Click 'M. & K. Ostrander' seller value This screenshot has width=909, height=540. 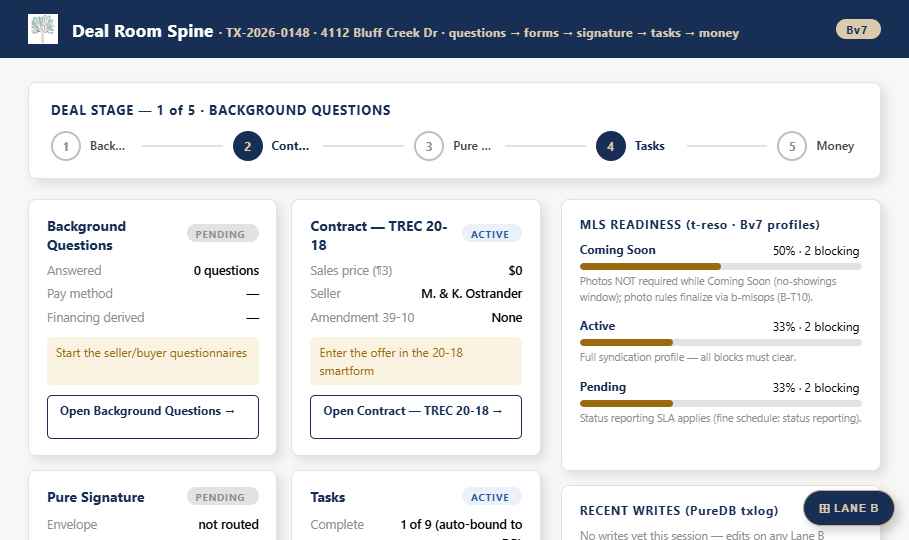click(471, 293)
